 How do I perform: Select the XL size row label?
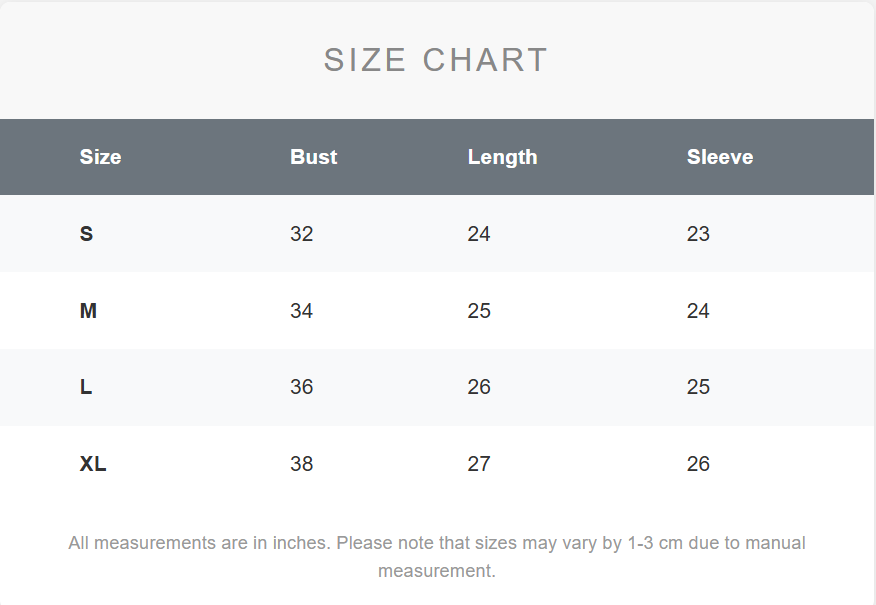click(93, 464)
